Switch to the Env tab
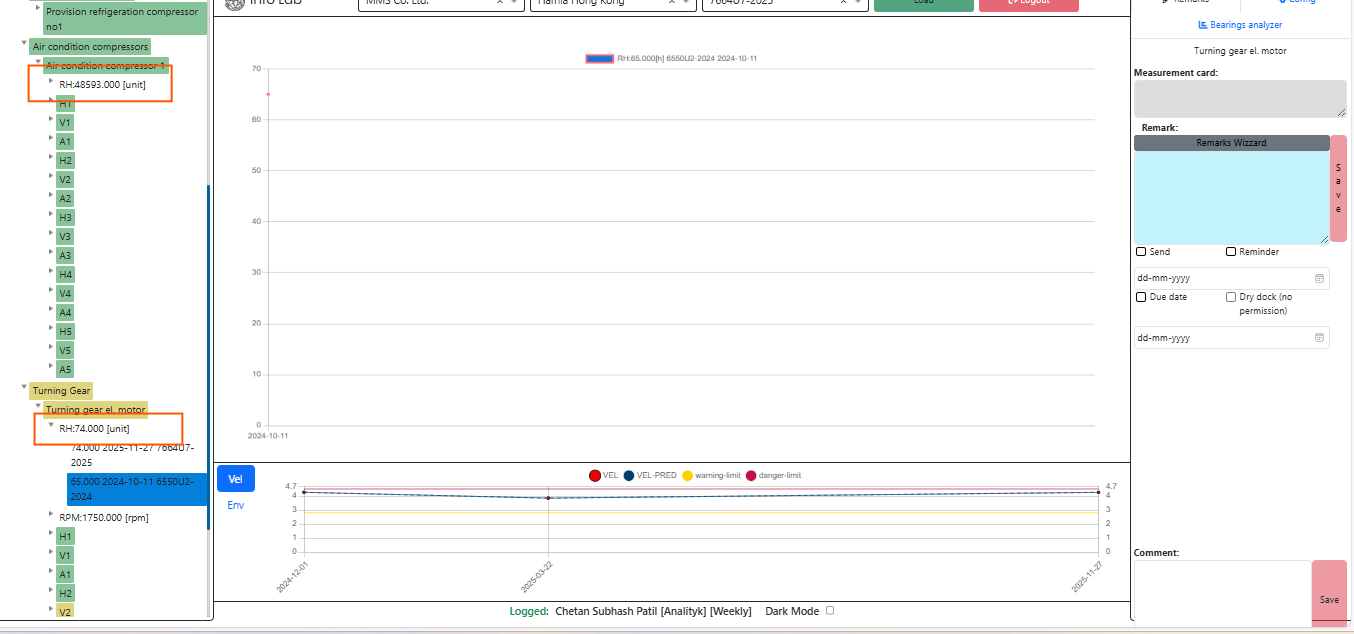 click(235, 505)
